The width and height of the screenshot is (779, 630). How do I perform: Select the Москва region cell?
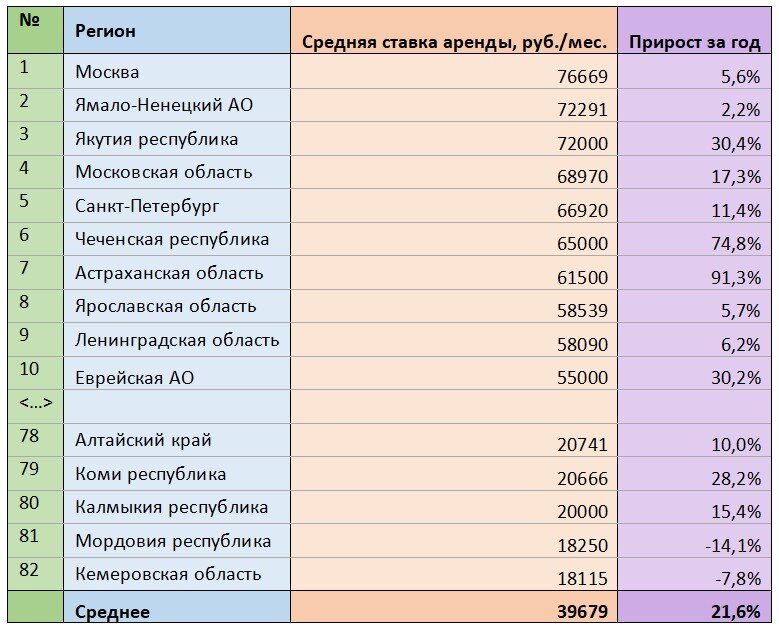pyautogui.click(x=107, y=72)
